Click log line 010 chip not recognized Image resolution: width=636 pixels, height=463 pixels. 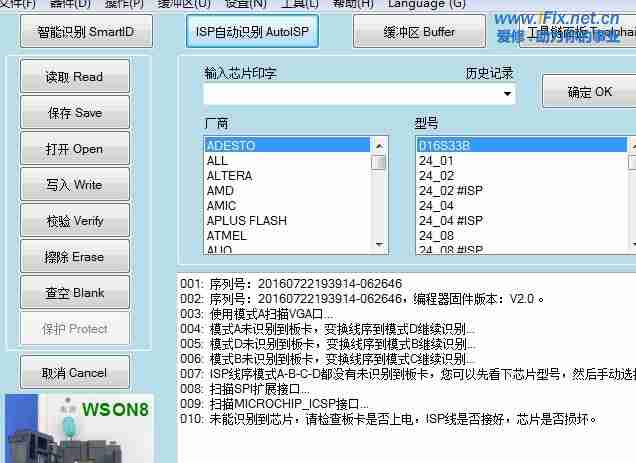click(389, 419)
